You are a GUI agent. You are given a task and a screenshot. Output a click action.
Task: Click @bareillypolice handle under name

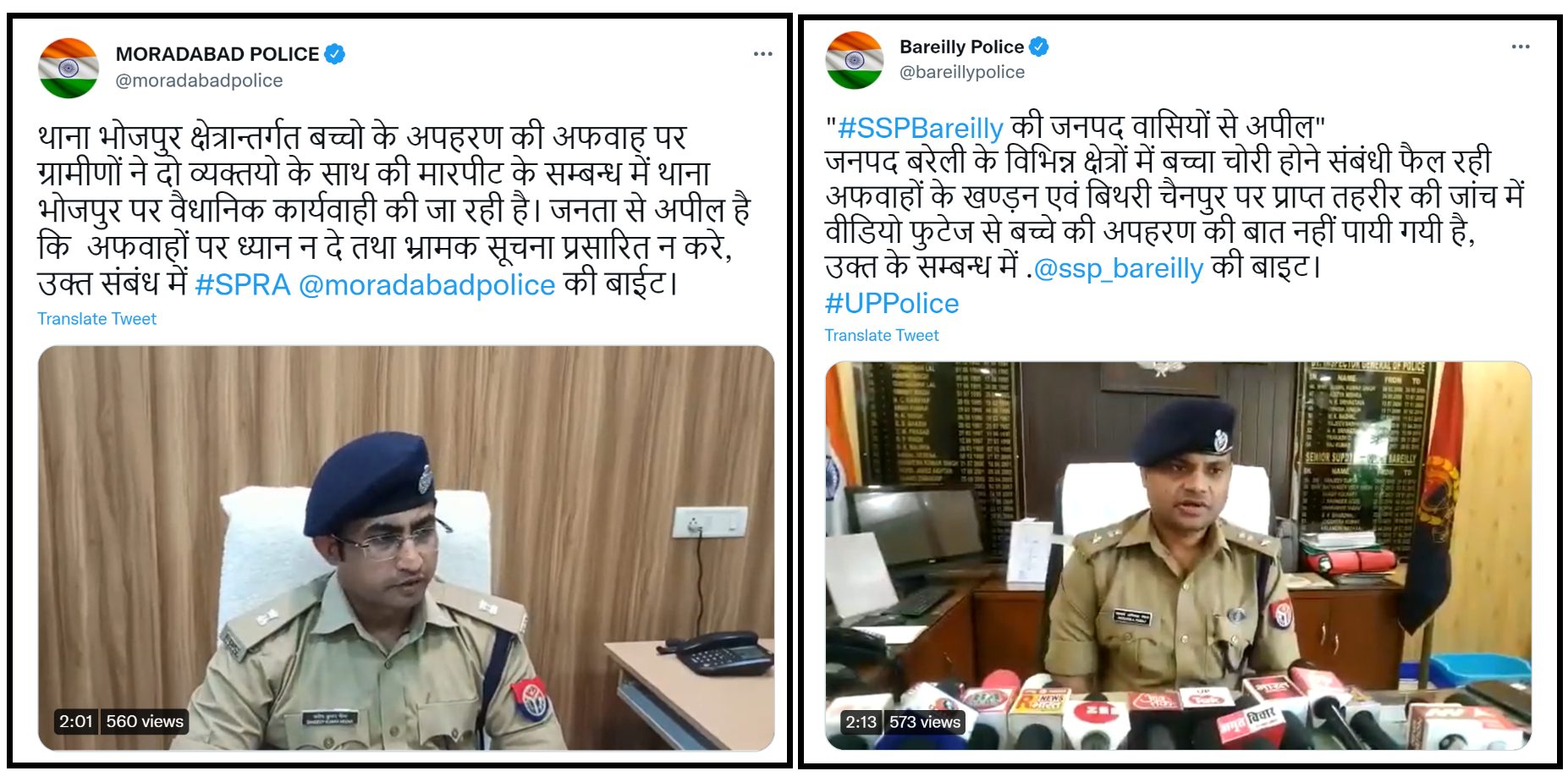[x=962, y=73]
